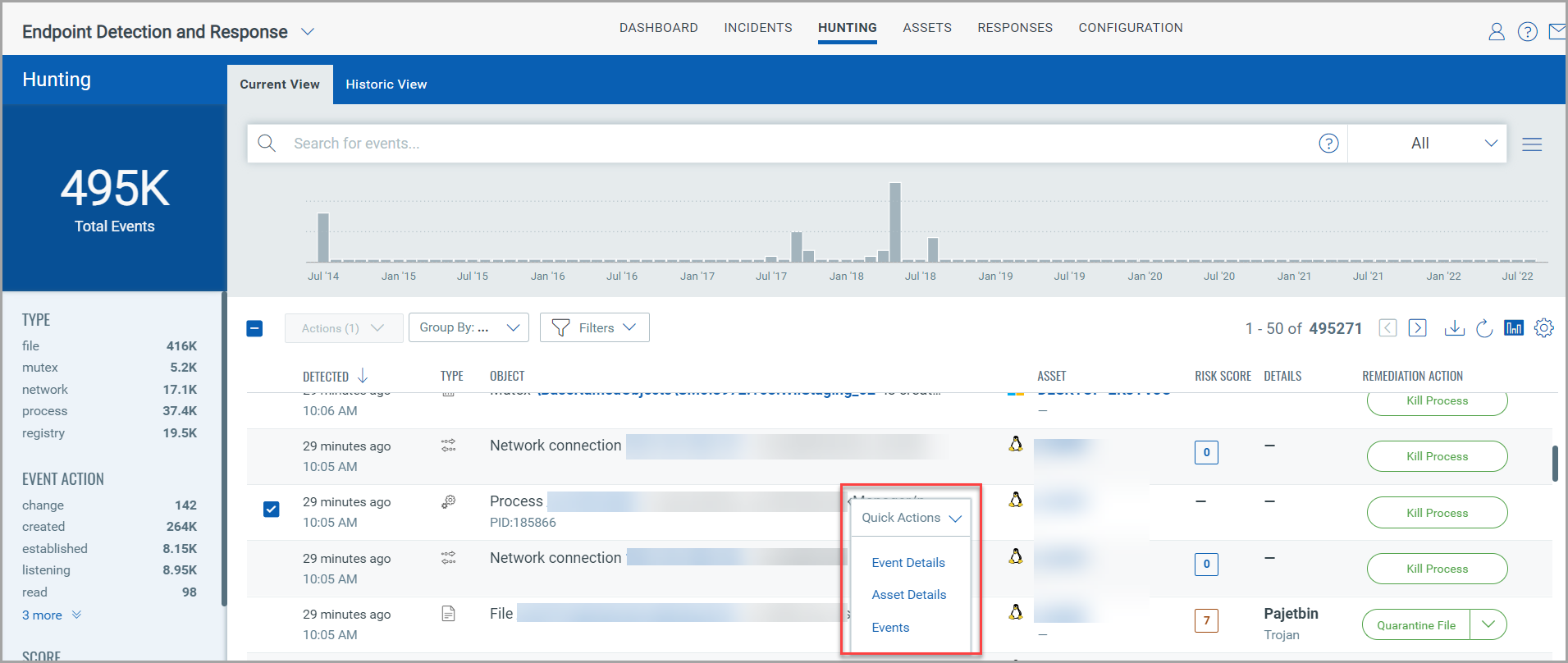
Task: Open the mail envelope icon
Action: click(1557, 32)
